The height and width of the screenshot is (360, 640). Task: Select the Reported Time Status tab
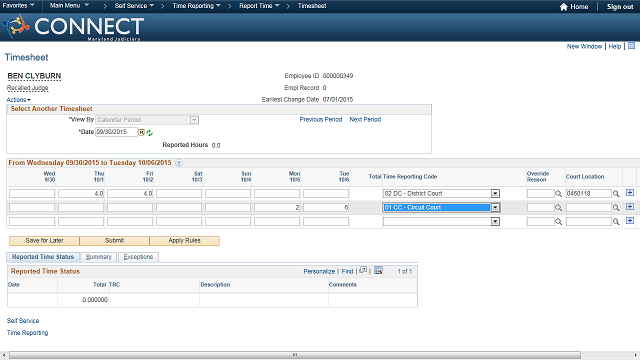[43, 257]
